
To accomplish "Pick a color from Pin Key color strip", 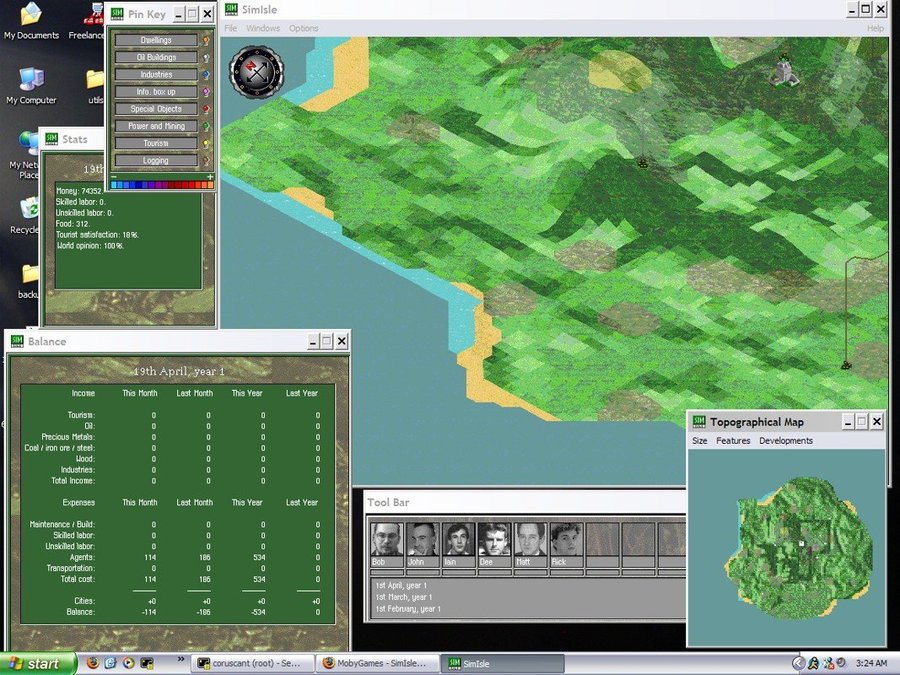I will coord(162,185).
